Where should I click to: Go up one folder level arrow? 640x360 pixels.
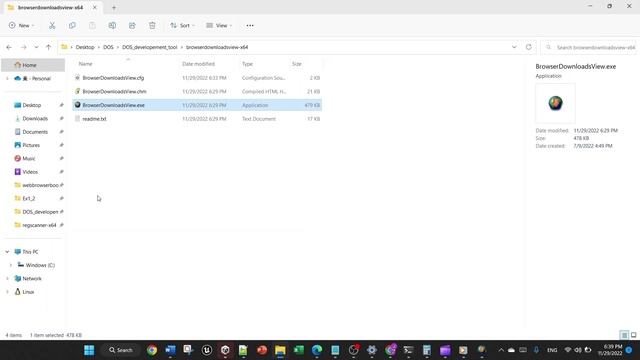click(49, 47)
